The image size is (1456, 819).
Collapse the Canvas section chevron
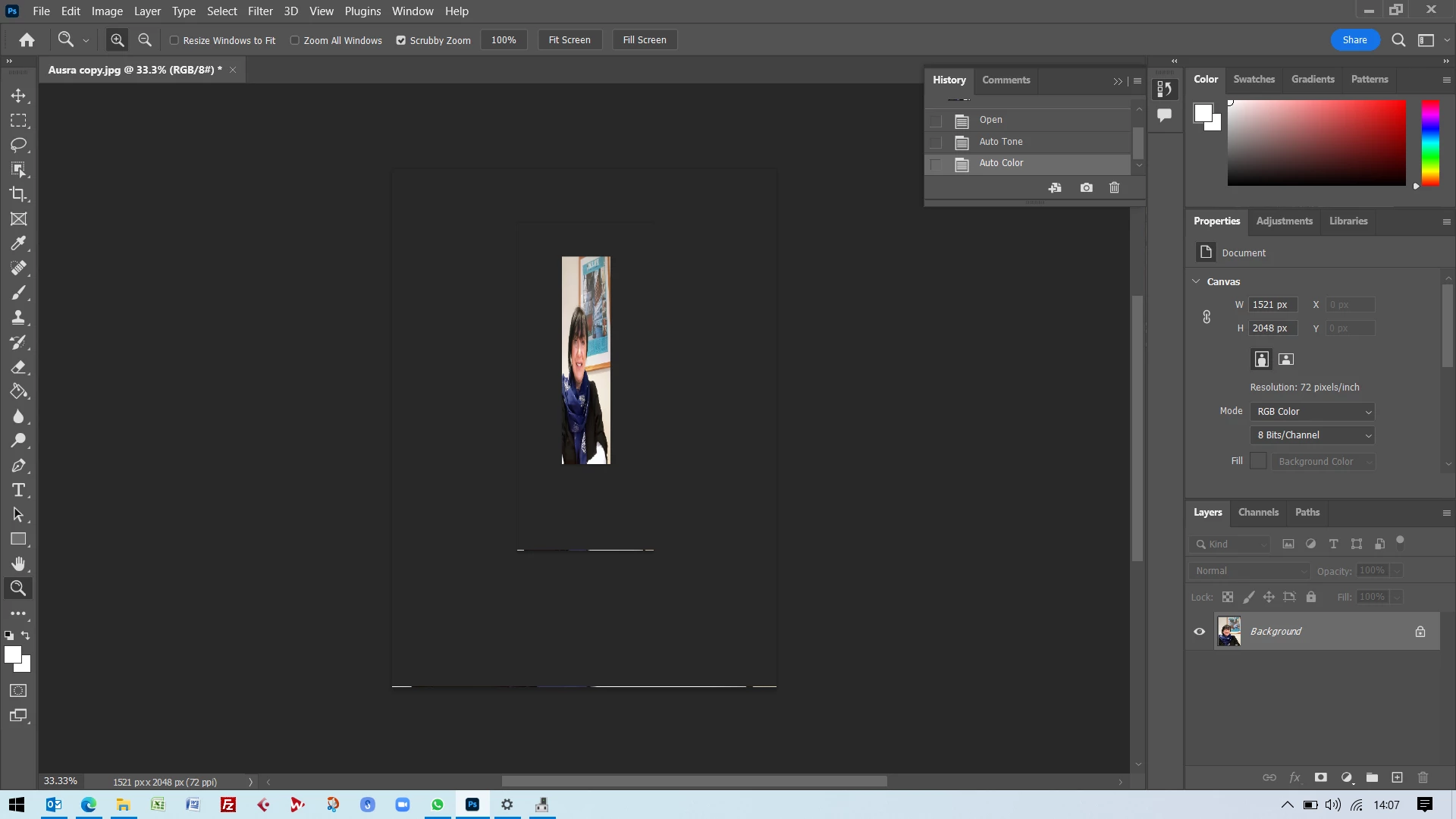[1196, 281]
